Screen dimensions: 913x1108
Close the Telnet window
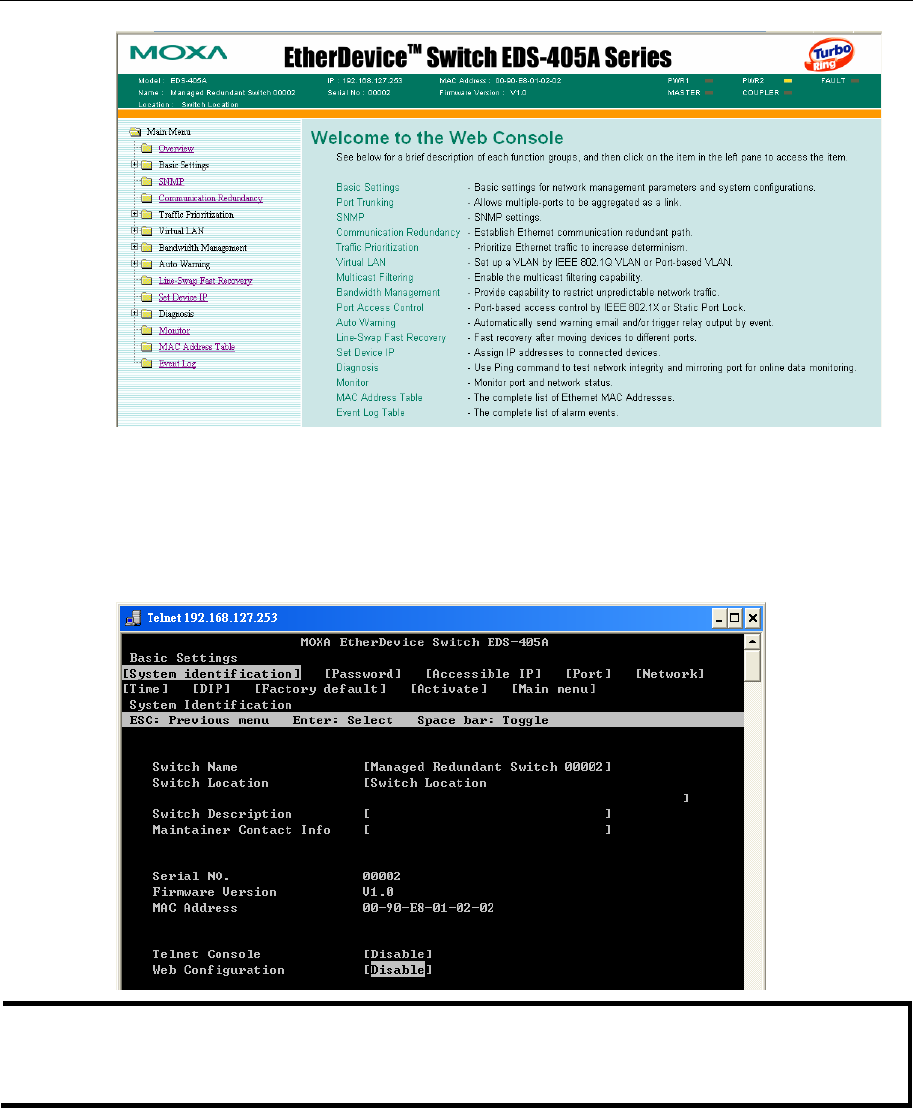753,618
